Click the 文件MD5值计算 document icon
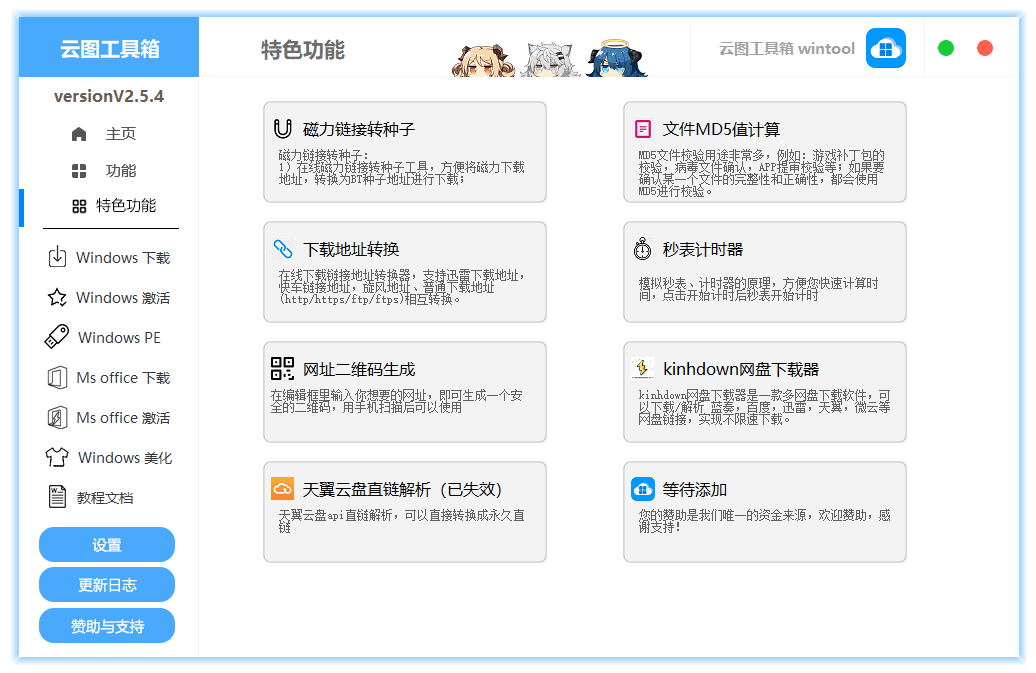The width and height of the screenshot is (1036, 673). (643, 129)
